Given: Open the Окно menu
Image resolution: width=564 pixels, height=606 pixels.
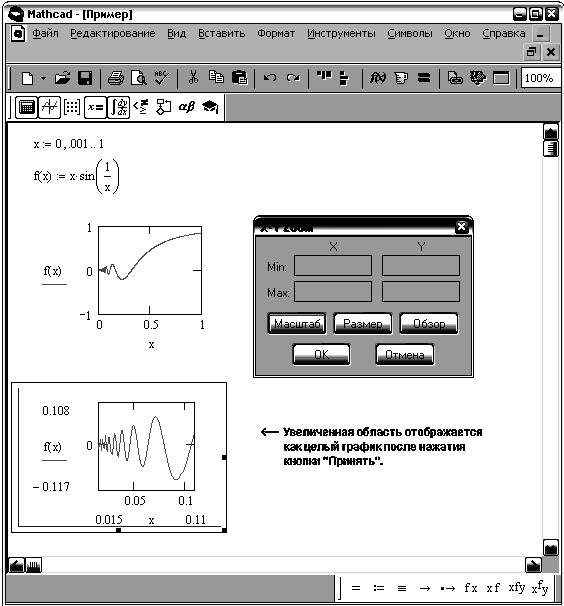Looking at the screenshot, I should 457,34.
